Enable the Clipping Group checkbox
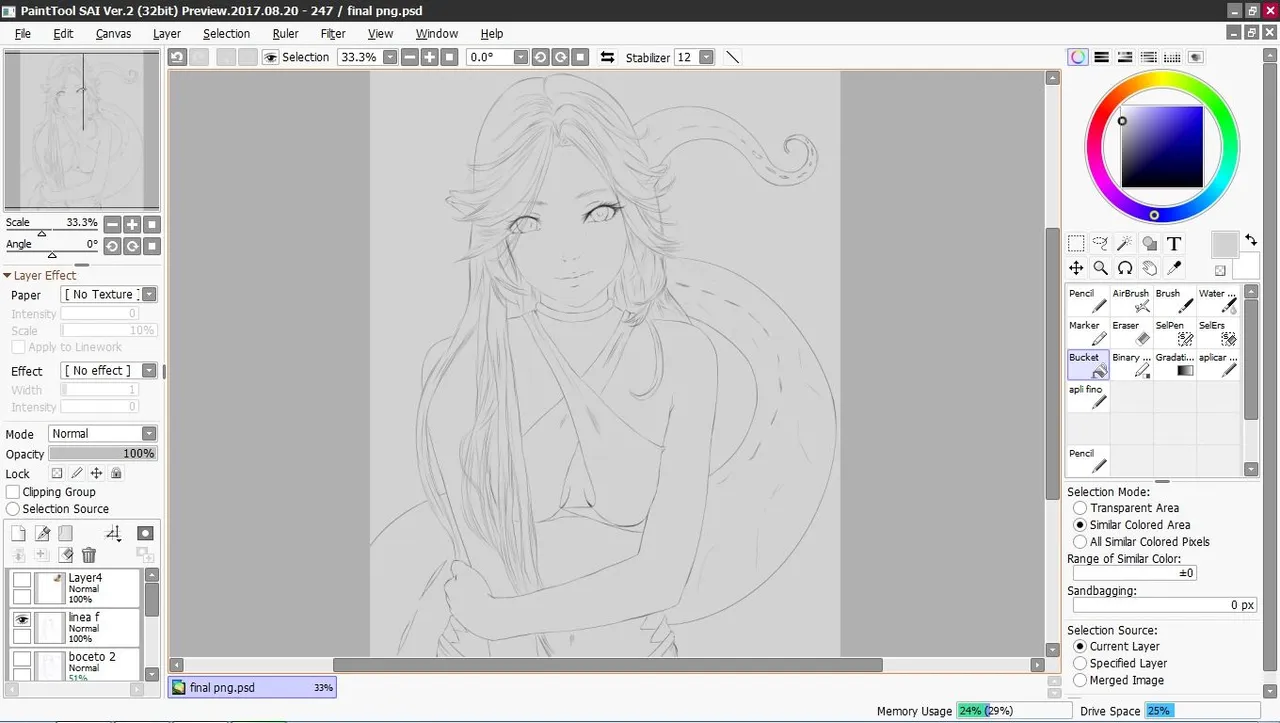Screen dimensions: 1280x723 pyautogui.click(x=13, y=492)
